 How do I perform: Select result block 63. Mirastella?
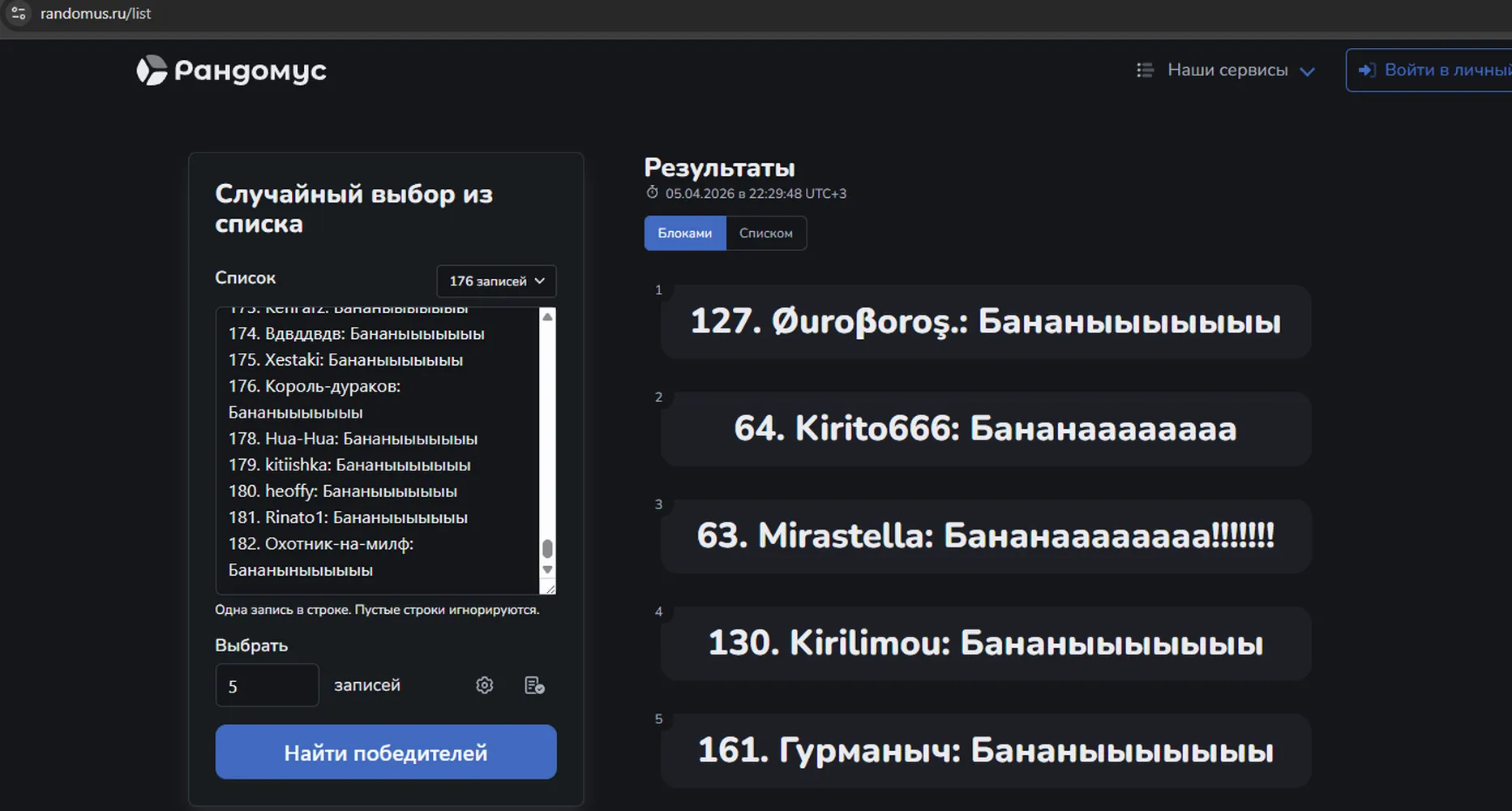click(x=986, y=536)
